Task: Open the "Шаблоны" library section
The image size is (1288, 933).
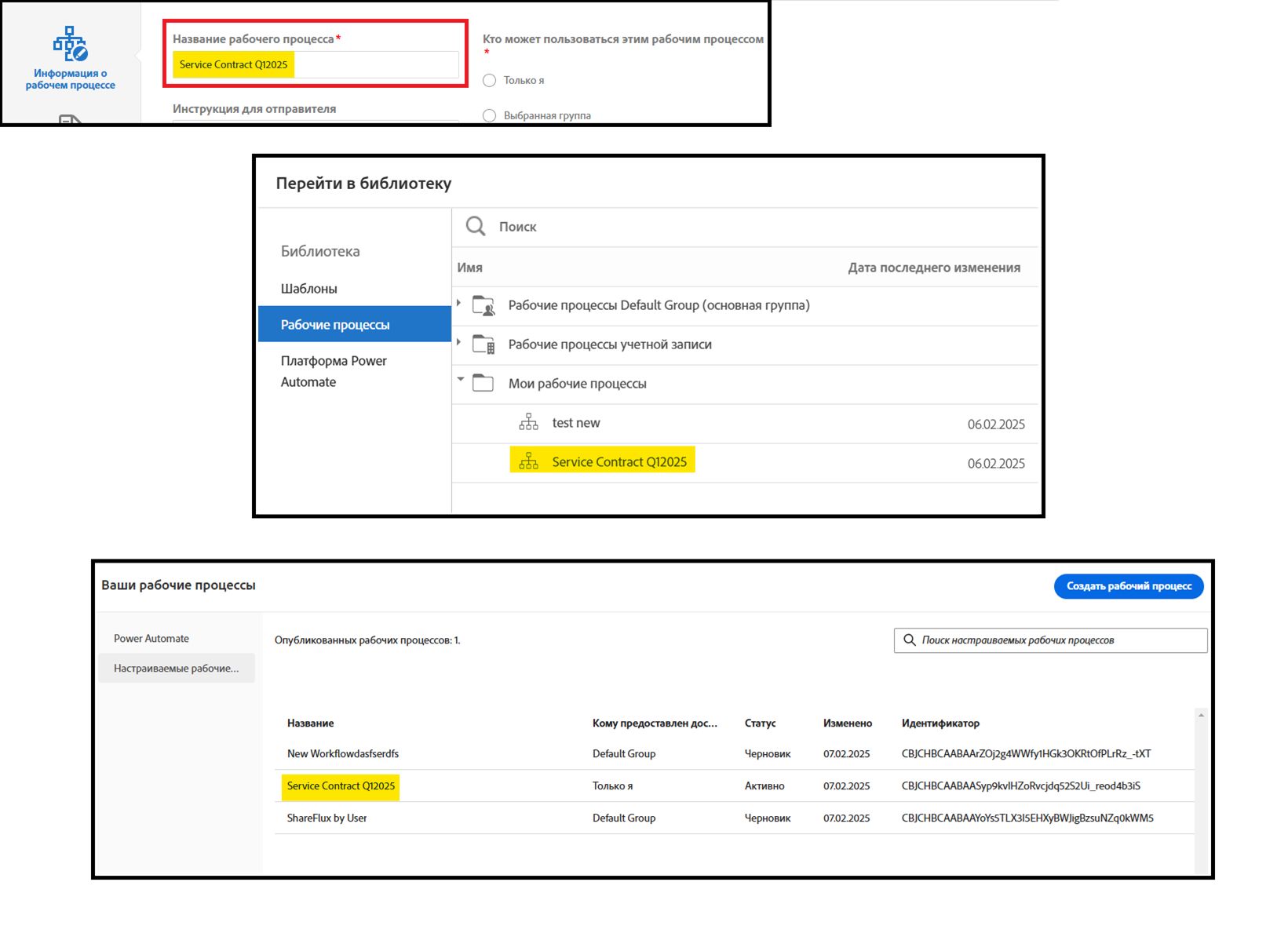Action: tap(309, 289)
